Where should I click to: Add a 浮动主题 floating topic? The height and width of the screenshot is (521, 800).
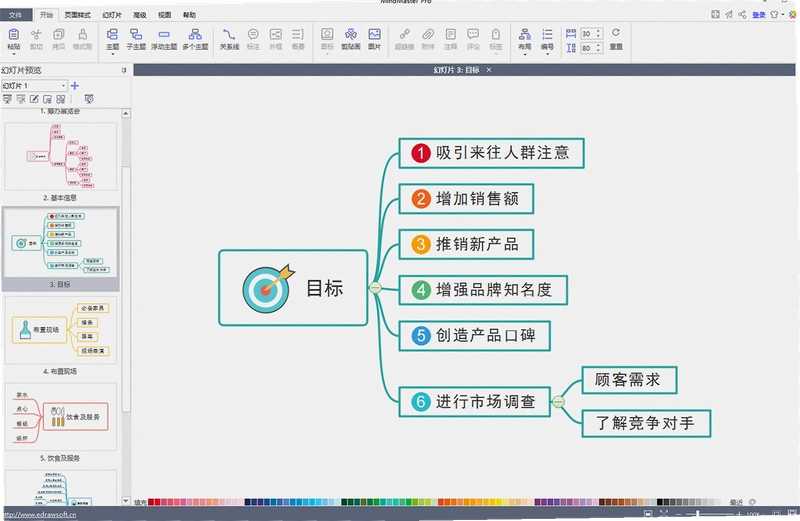(164, 39)
